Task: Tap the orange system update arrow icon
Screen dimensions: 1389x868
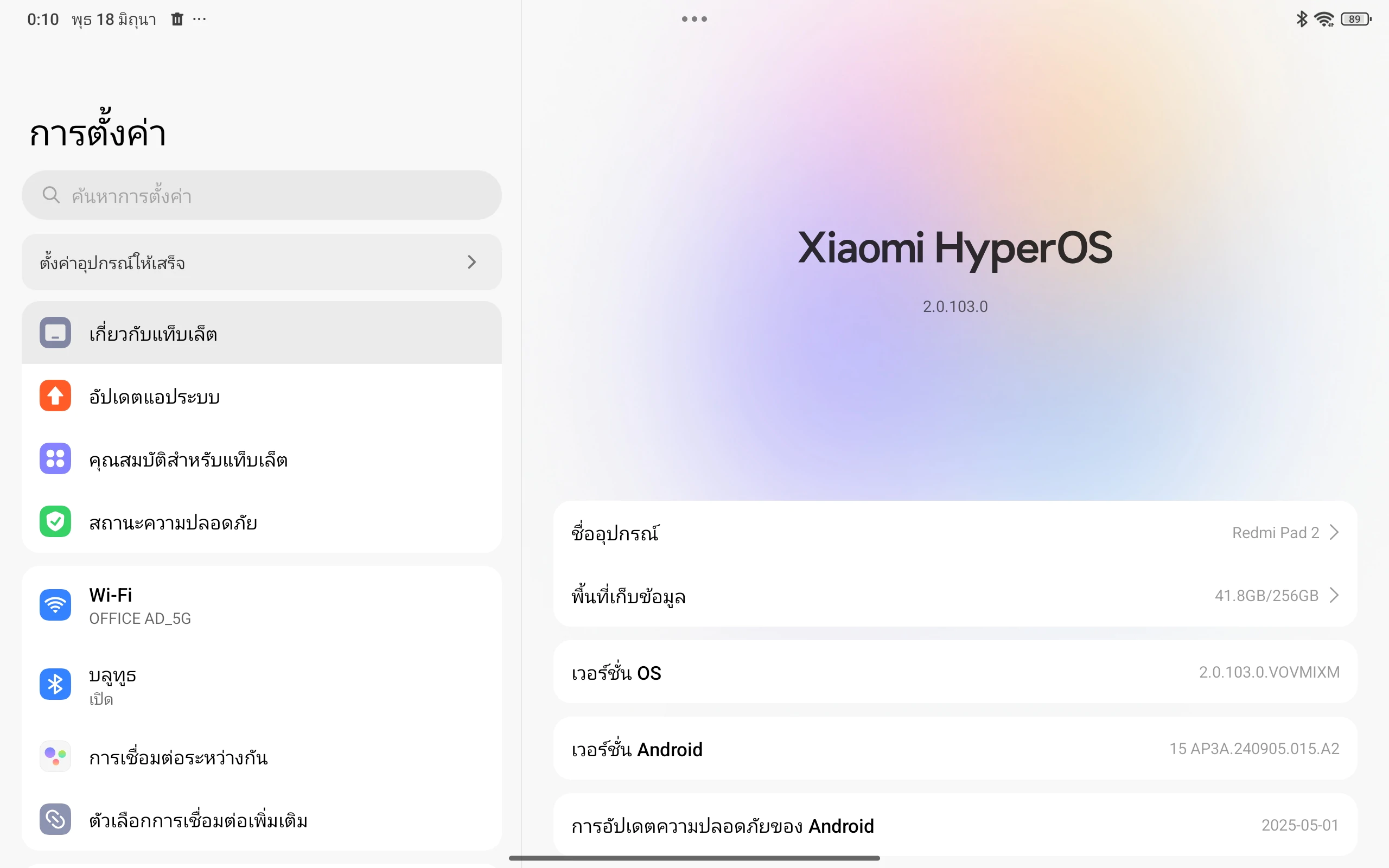Action: click(x=55, y=395)
